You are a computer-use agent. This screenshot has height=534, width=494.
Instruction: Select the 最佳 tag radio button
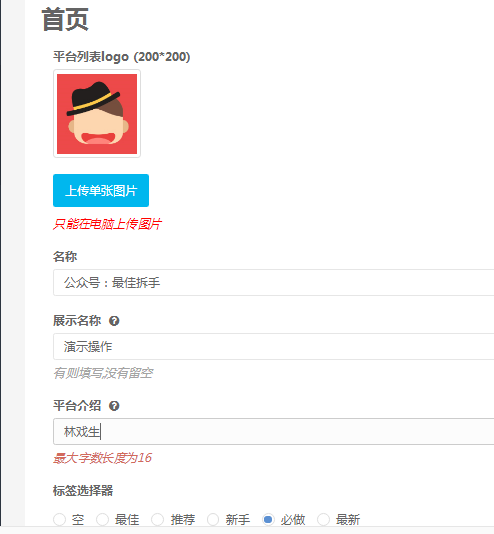pos(102,520)
